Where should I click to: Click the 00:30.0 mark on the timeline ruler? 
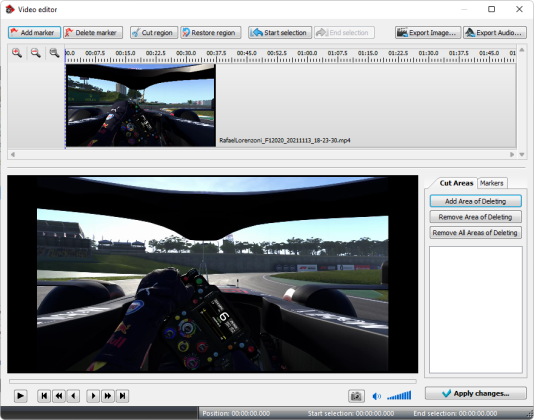186,53
